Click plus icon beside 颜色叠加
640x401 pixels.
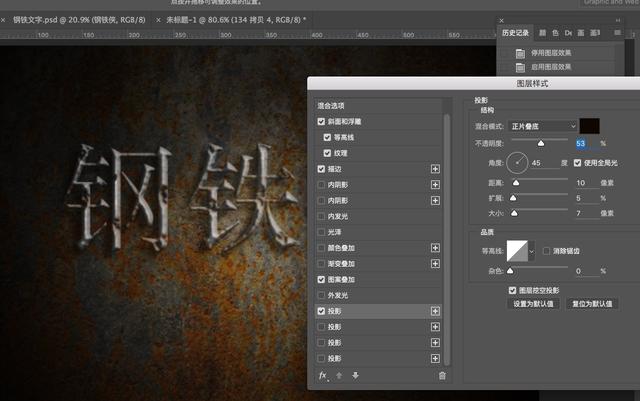coord(435,248)
